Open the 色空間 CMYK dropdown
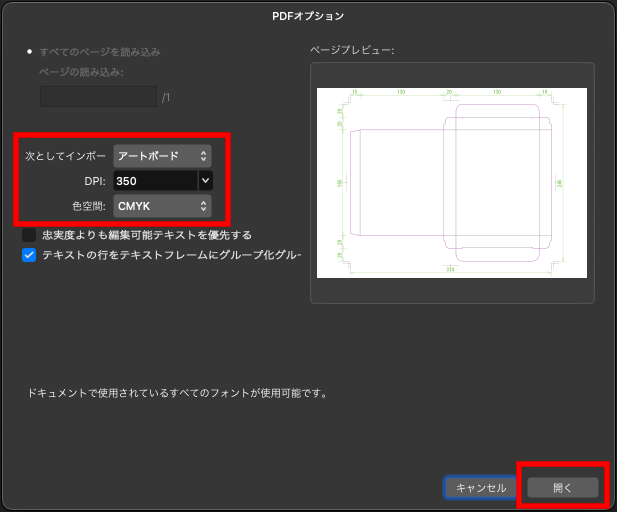The image size is (617, 512). [x=163, y=206]
